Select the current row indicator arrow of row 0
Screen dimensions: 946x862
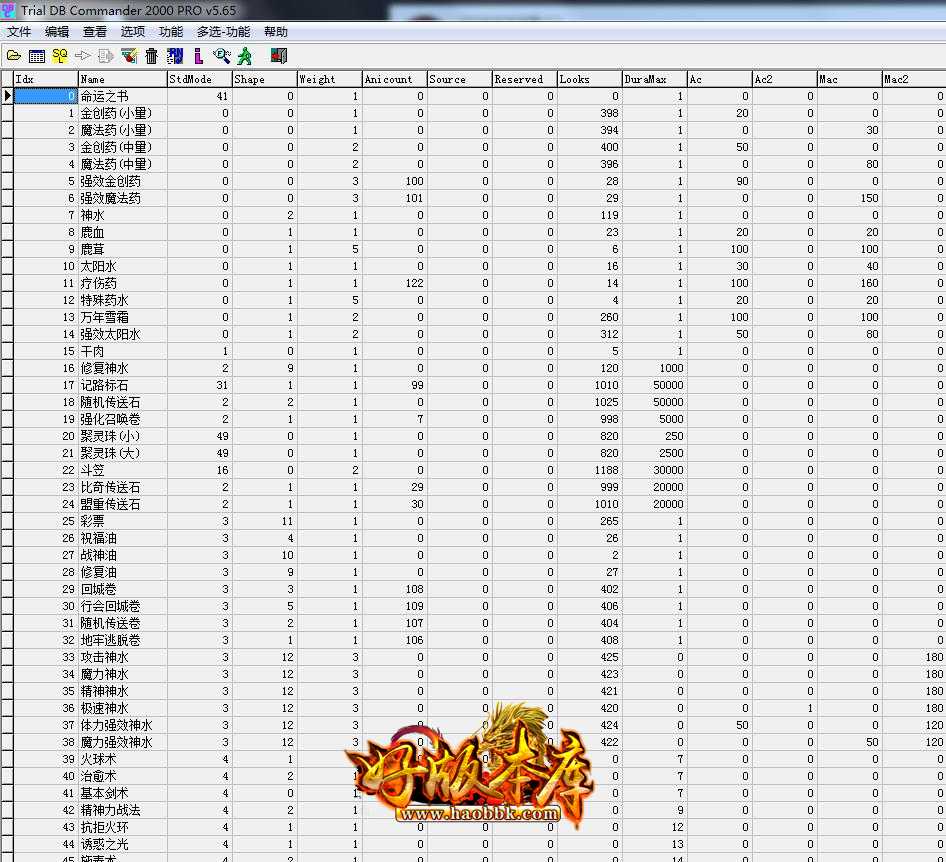[7, 96]
